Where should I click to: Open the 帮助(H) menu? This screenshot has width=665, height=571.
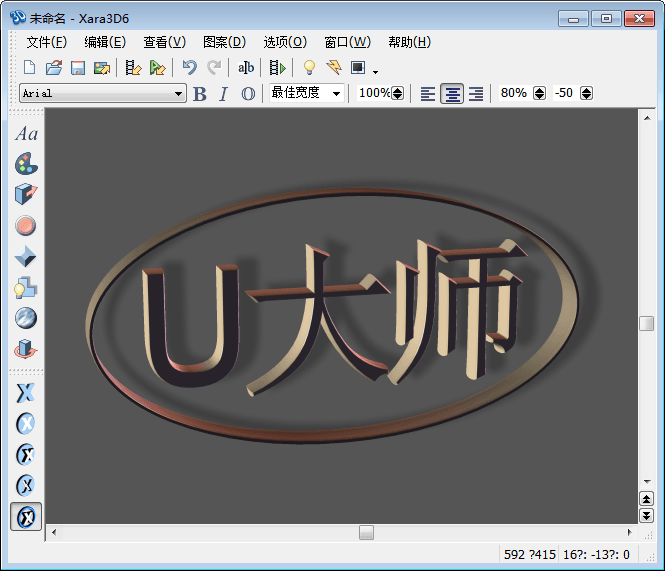click(410, 42)
